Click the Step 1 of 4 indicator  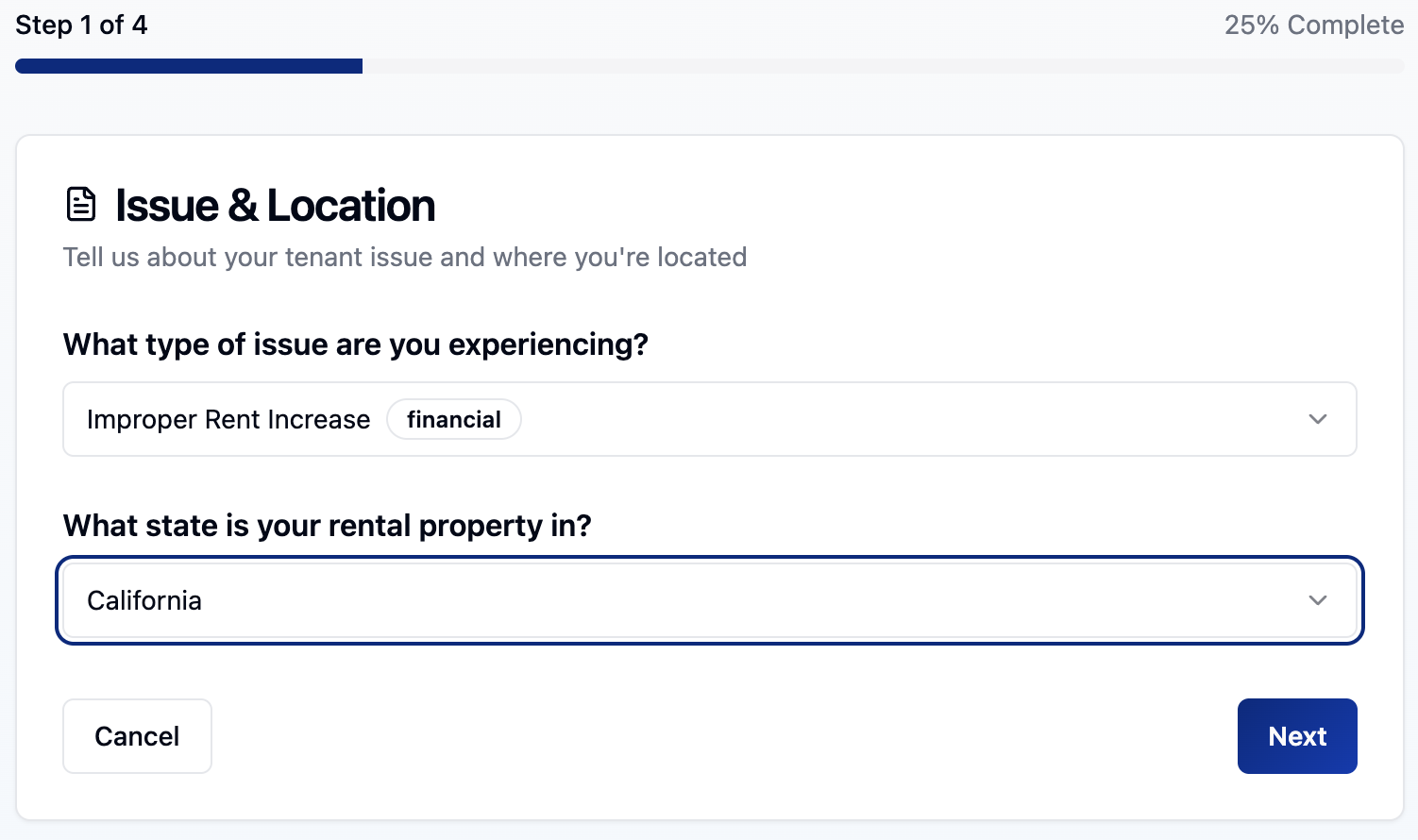point(81,25)
